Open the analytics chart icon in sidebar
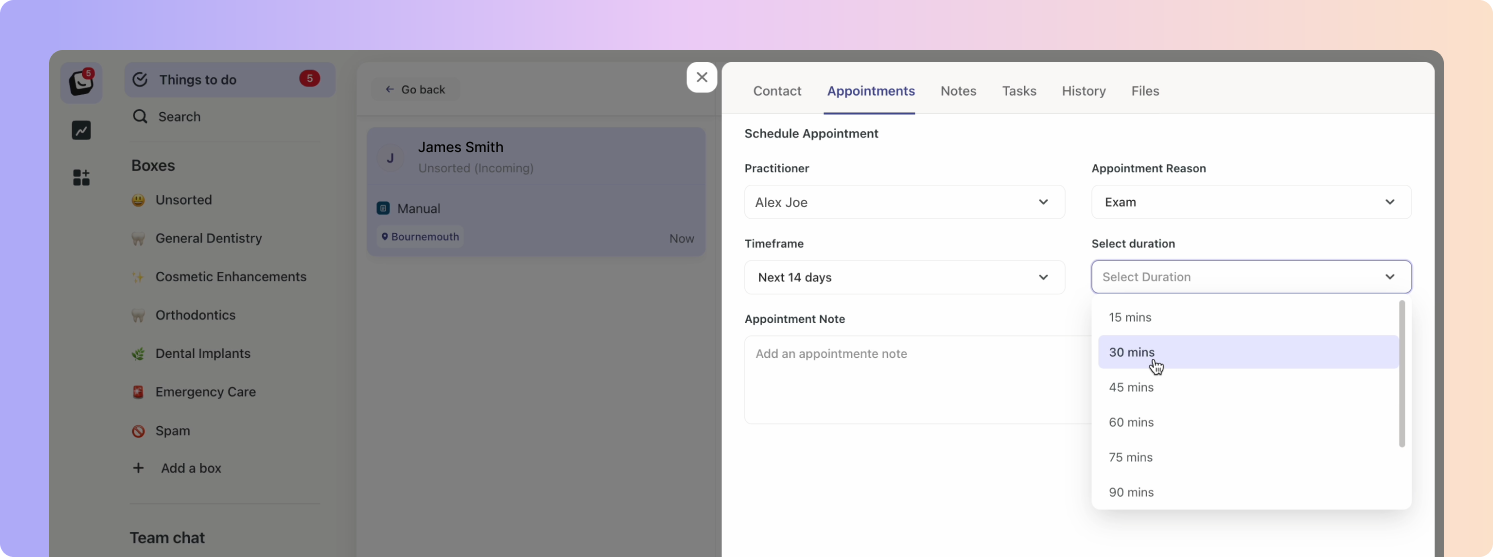The height and width of the screenshot is (557, 1493). pos(81,130)
